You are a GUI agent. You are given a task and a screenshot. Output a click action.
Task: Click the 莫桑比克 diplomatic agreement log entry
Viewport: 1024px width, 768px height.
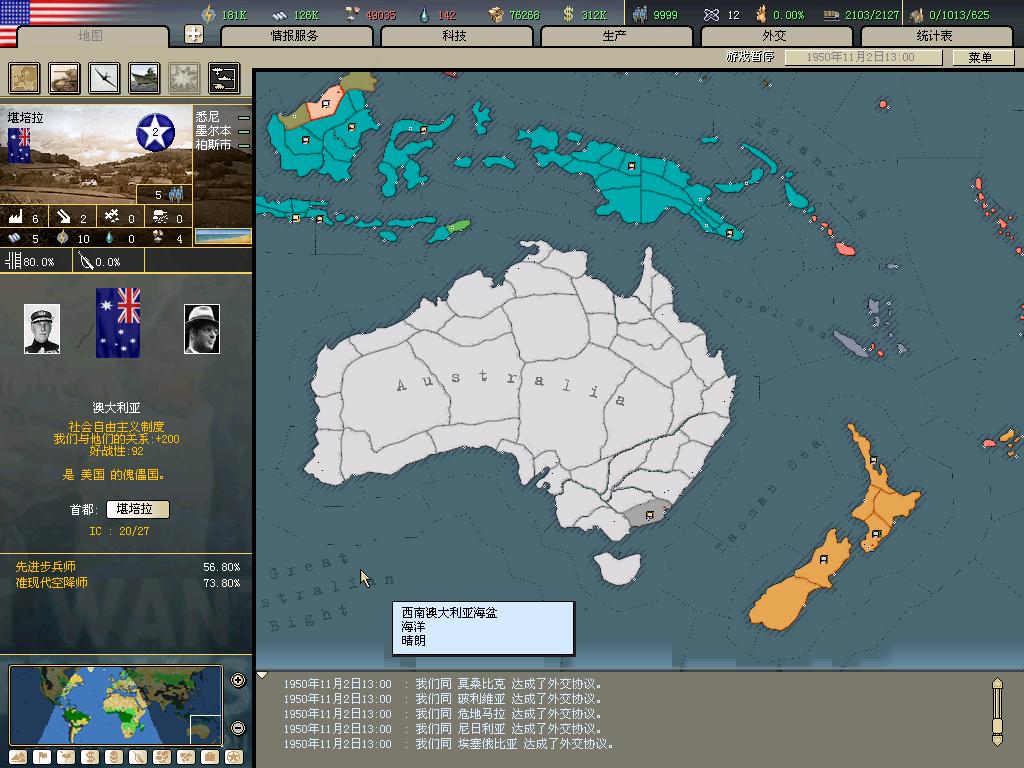click(x=443, y=684)
